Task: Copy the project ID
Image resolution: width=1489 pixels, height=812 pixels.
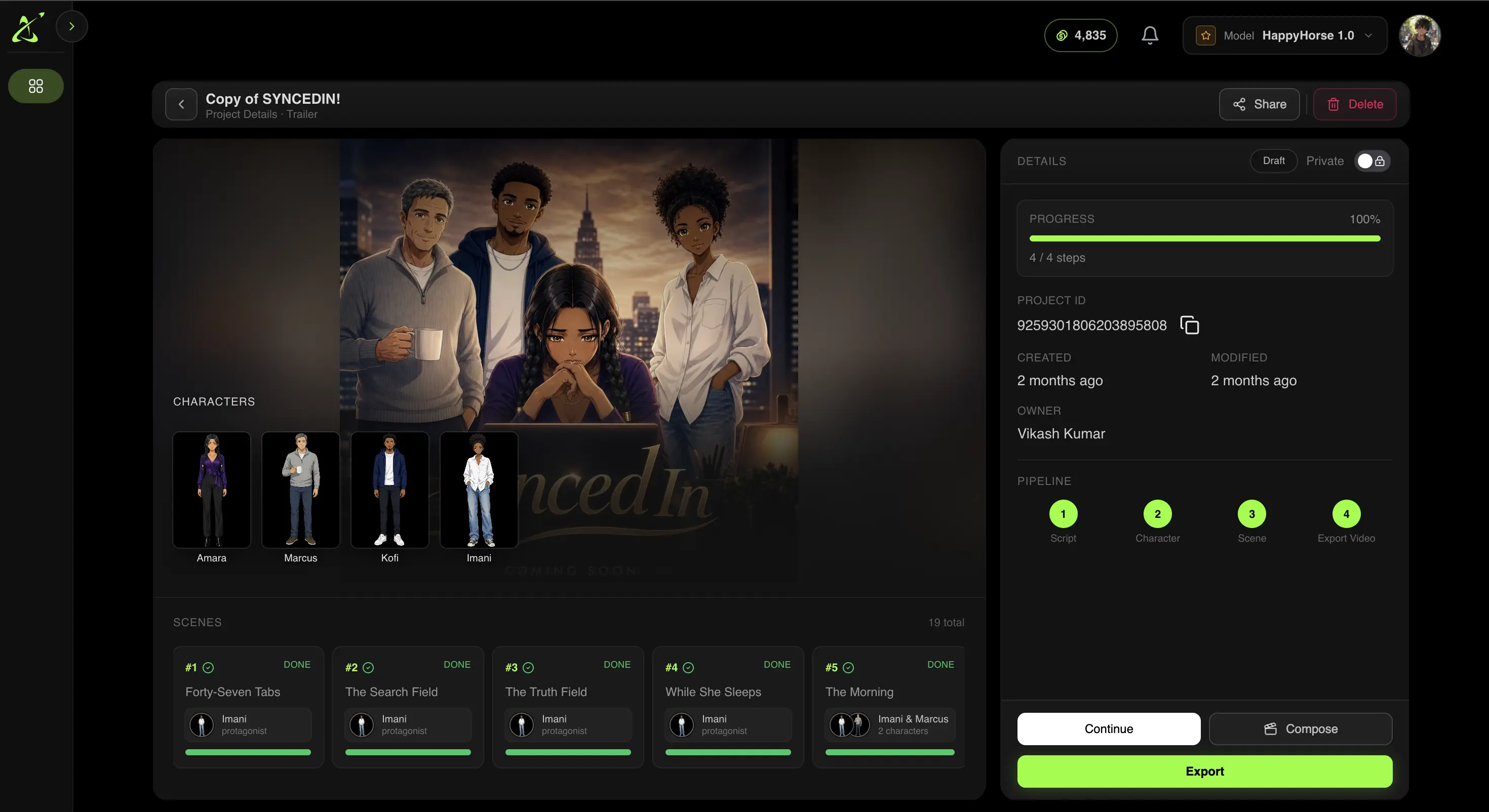Action: point(1190,325)
